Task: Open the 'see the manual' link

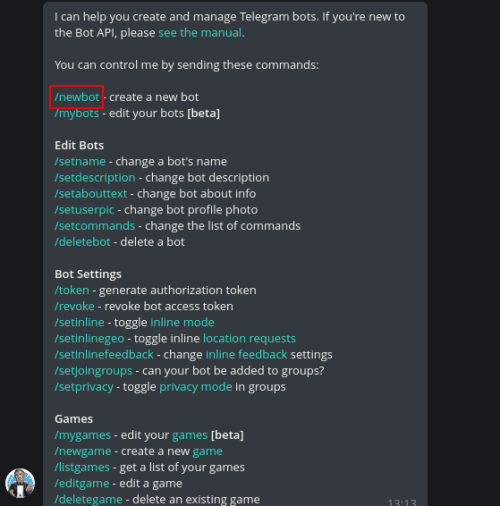Action: click(x=200, y=33)
